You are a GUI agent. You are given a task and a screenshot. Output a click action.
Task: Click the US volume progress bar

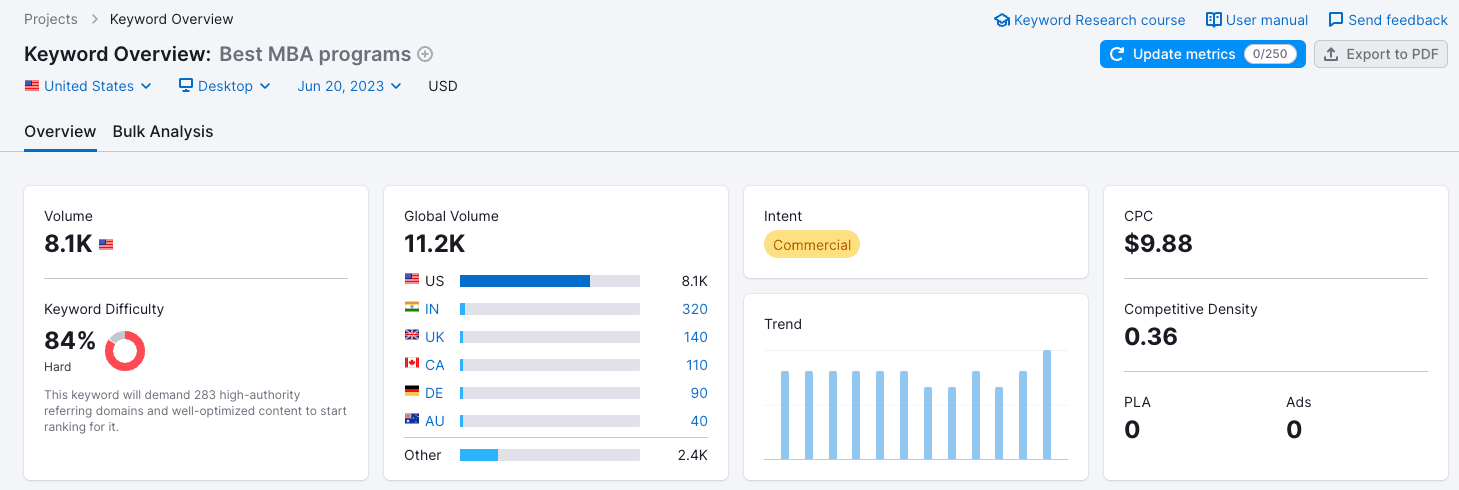550,281
